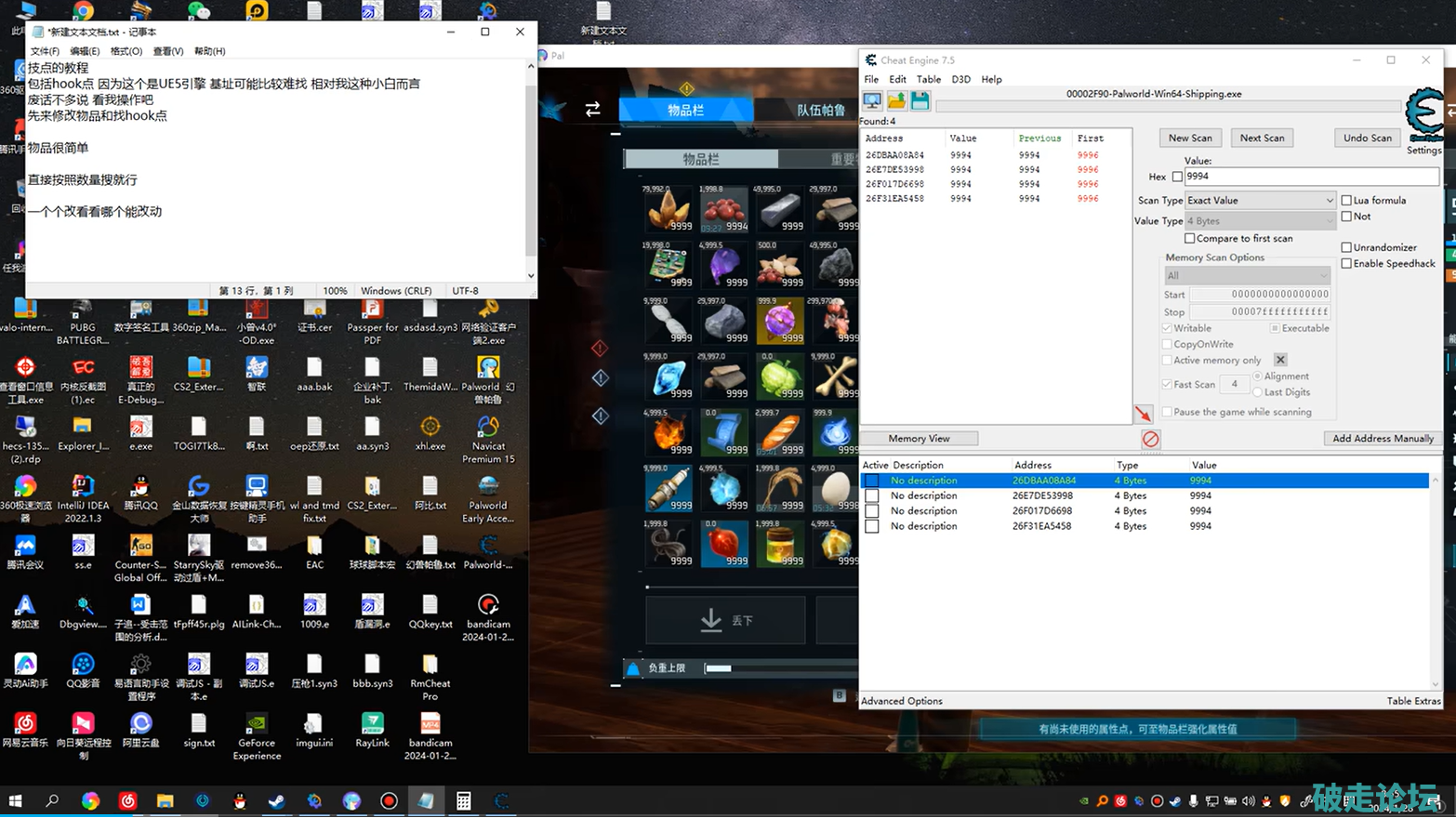This screenshot has width=1456, height=818.
Task: Click the scan Value input field
Action: click(x=1311, y=177)
